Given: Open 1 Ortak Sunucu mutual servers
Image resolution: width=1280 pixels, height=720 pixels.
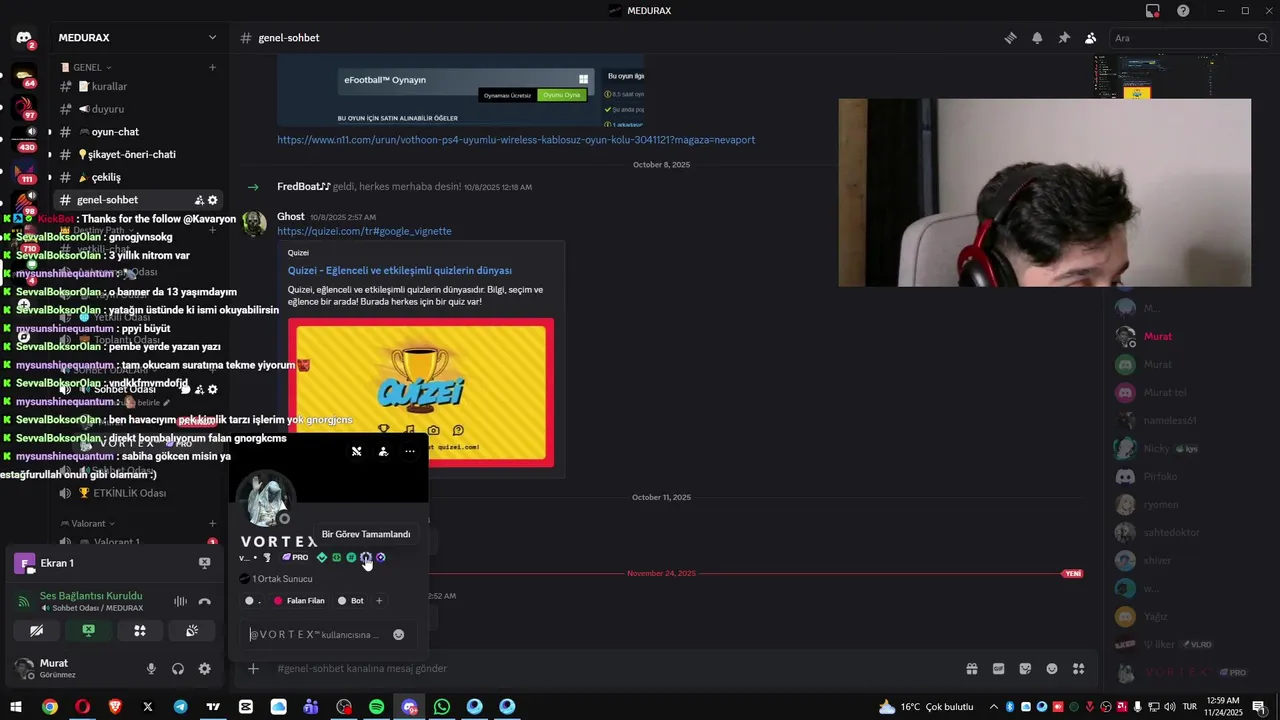Looking at the screenshot, I should (x=276, y=579).
